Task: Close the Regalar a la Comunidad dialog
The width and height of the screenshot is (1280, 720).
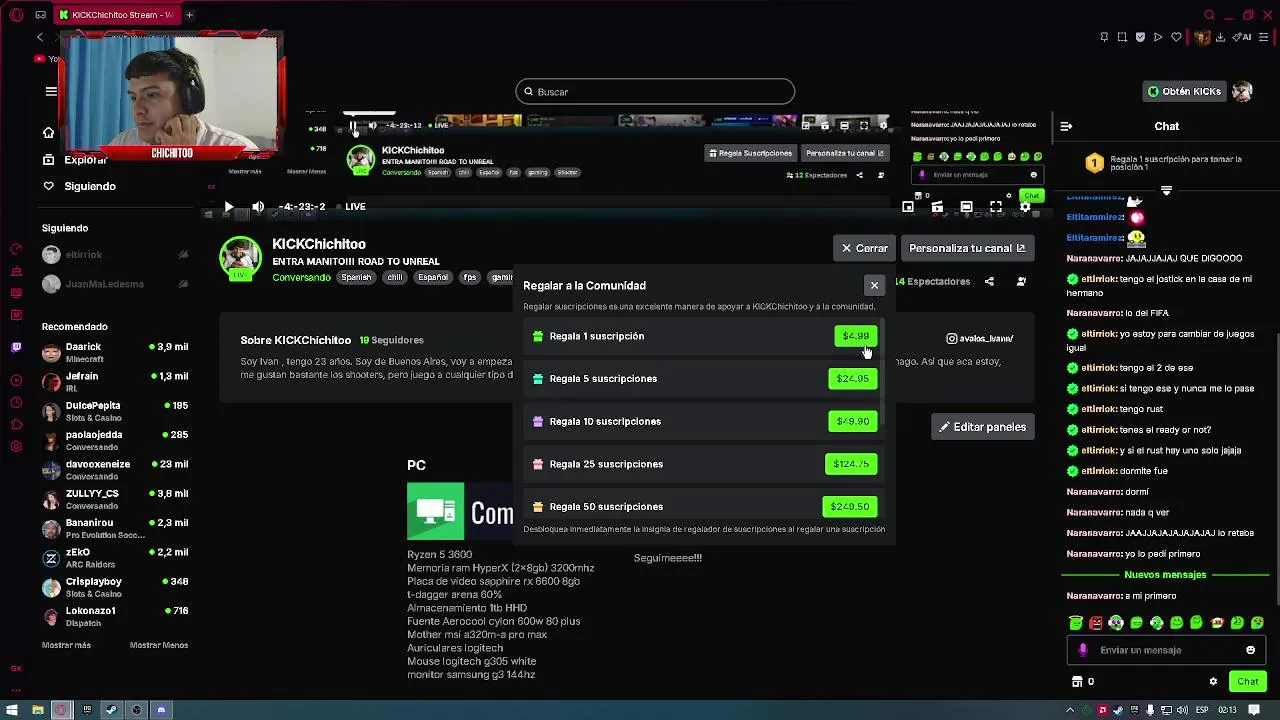Action: point(874,286)
